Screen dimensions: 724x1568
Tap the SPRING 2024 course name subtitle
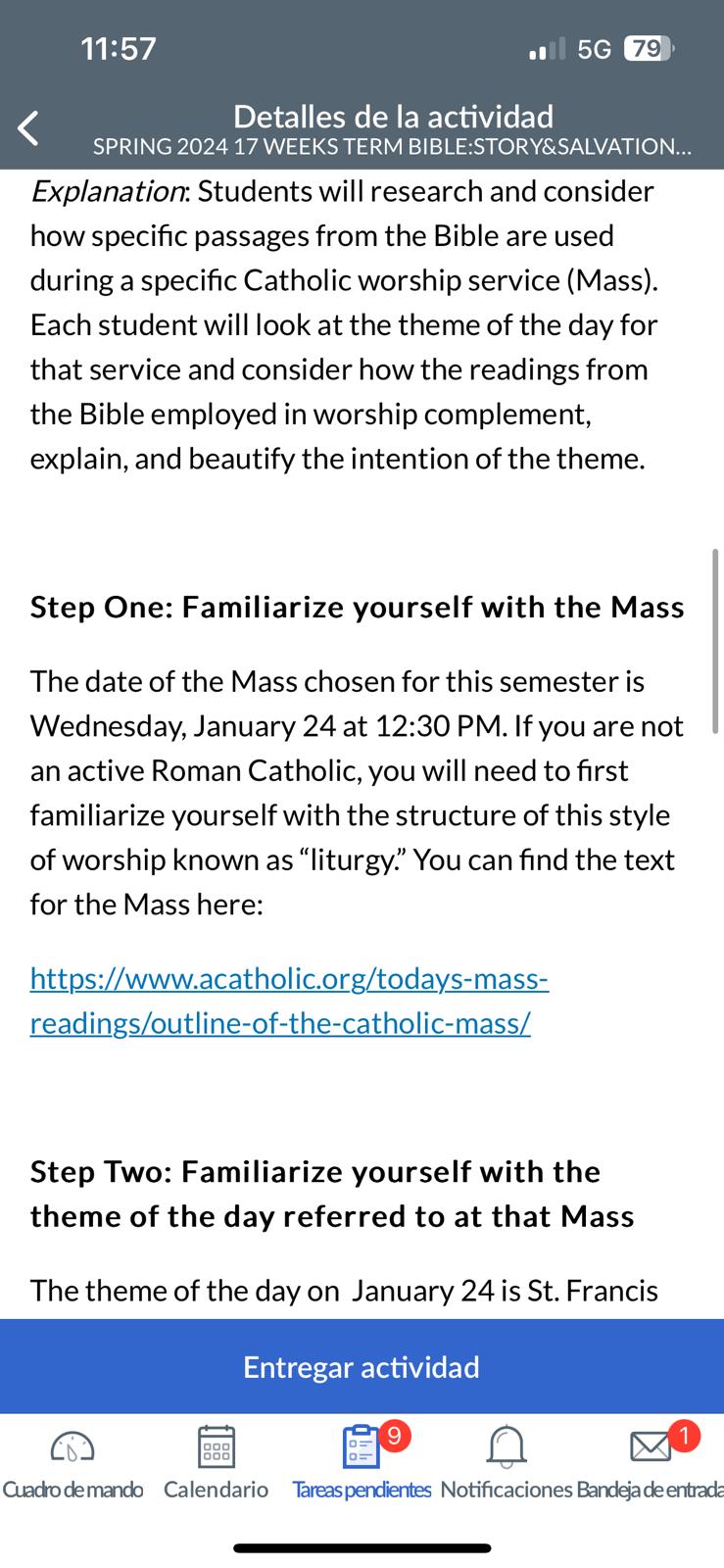point(392,147)
